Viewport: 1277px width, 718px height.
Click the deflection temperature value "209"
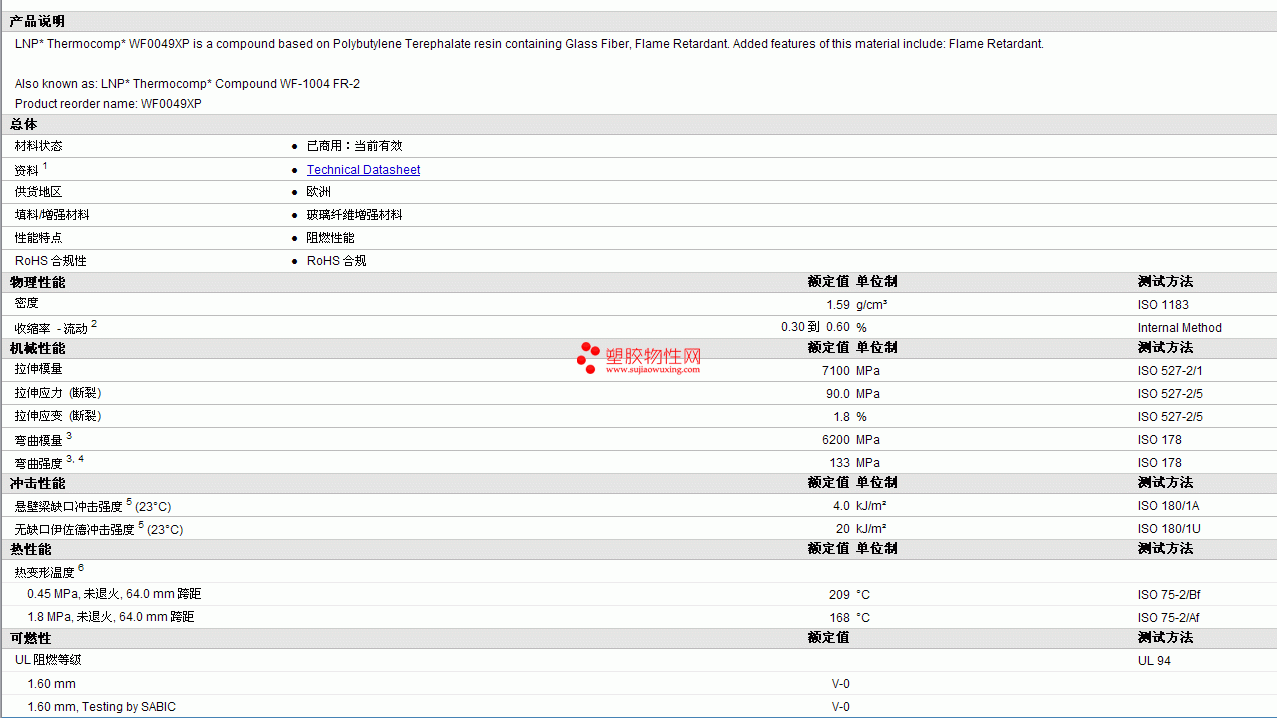840,595
